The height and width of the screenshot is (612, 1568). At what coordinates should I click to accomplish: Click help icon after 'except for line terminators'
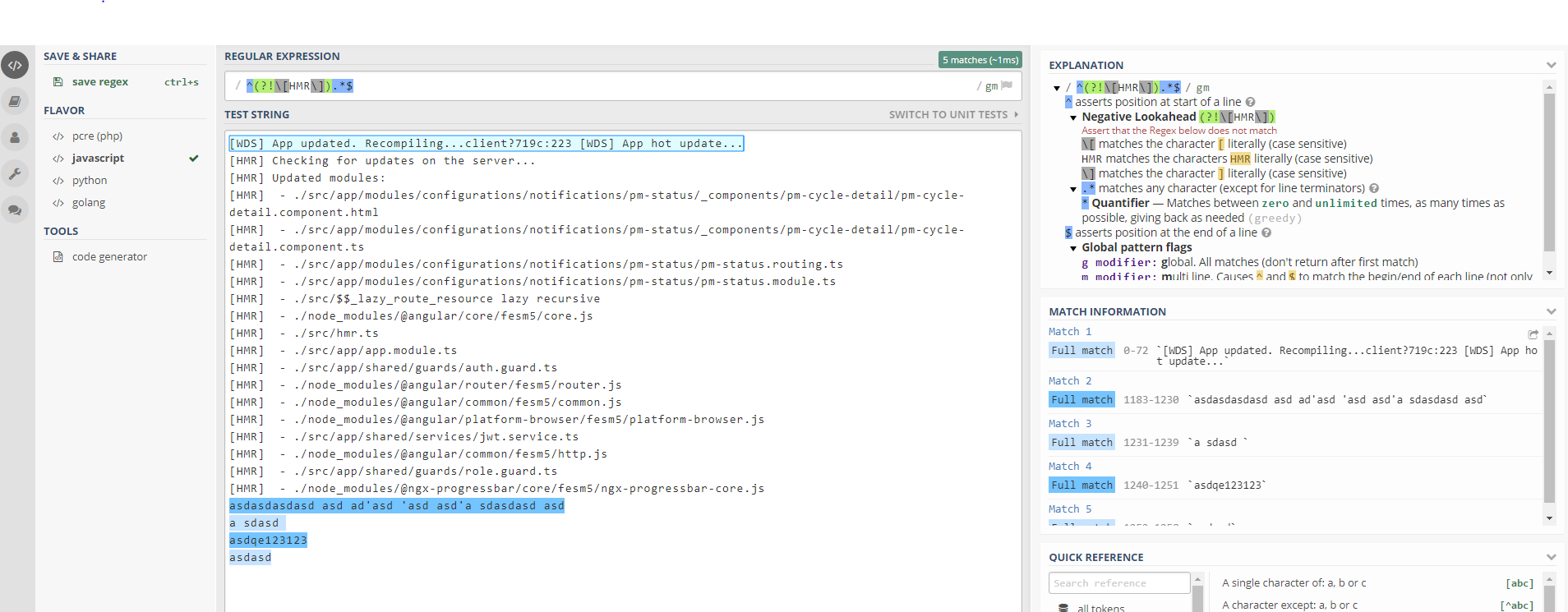(x=1374, y=189)
